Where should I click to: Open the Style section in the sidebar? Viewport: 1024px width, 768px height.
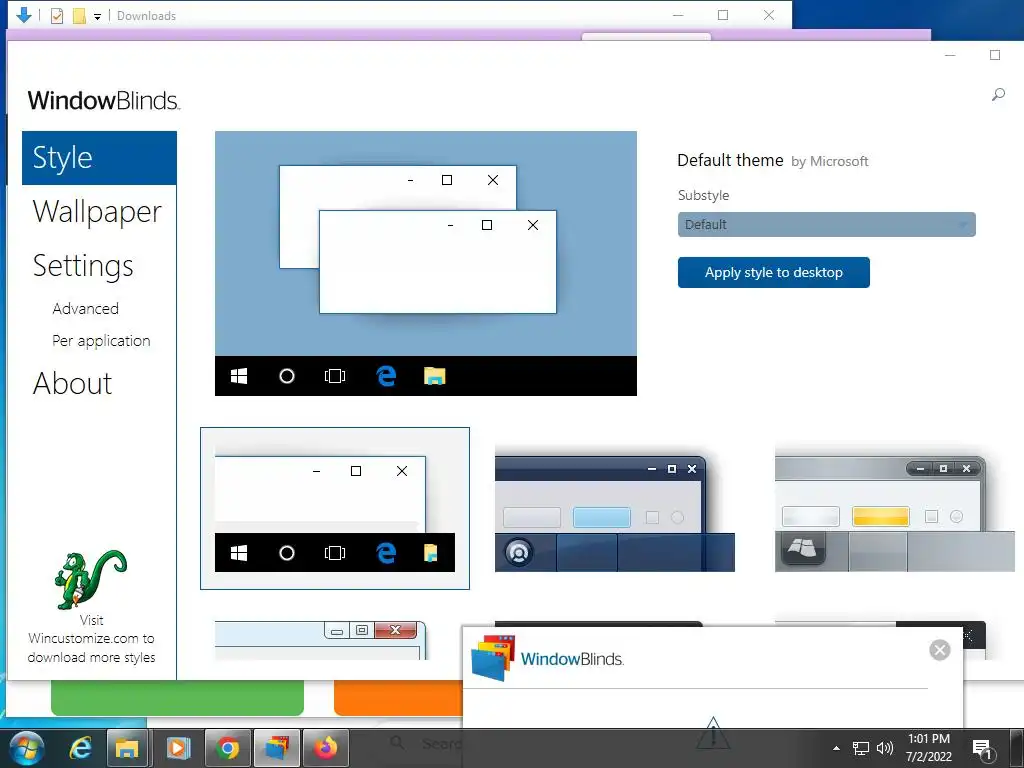point(99,158)
